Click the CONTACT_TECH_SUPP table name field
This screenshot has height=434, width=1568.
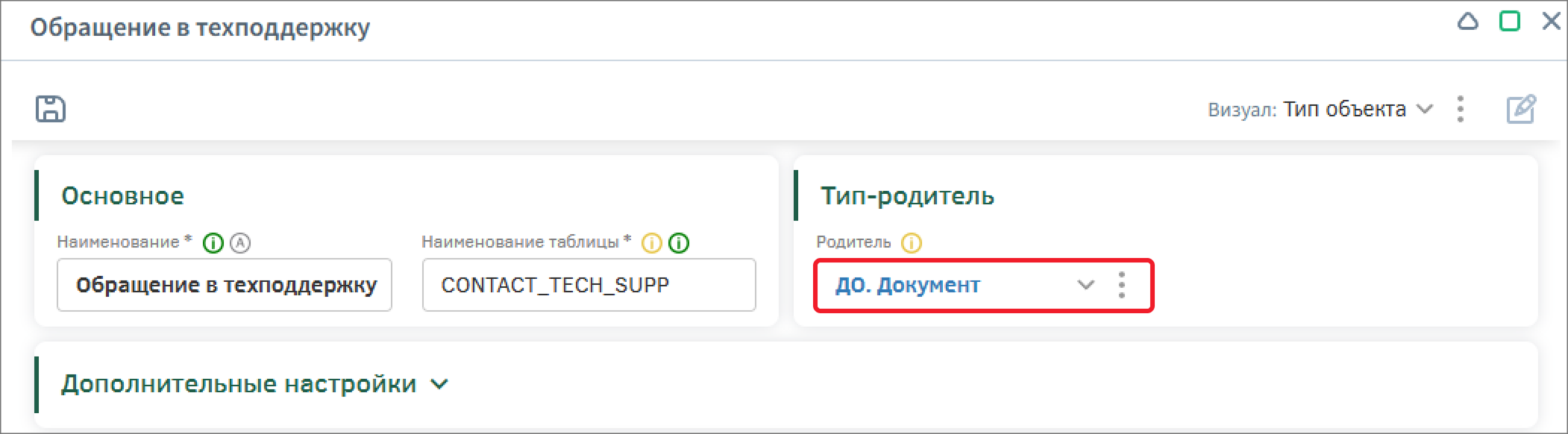point(589,285)
